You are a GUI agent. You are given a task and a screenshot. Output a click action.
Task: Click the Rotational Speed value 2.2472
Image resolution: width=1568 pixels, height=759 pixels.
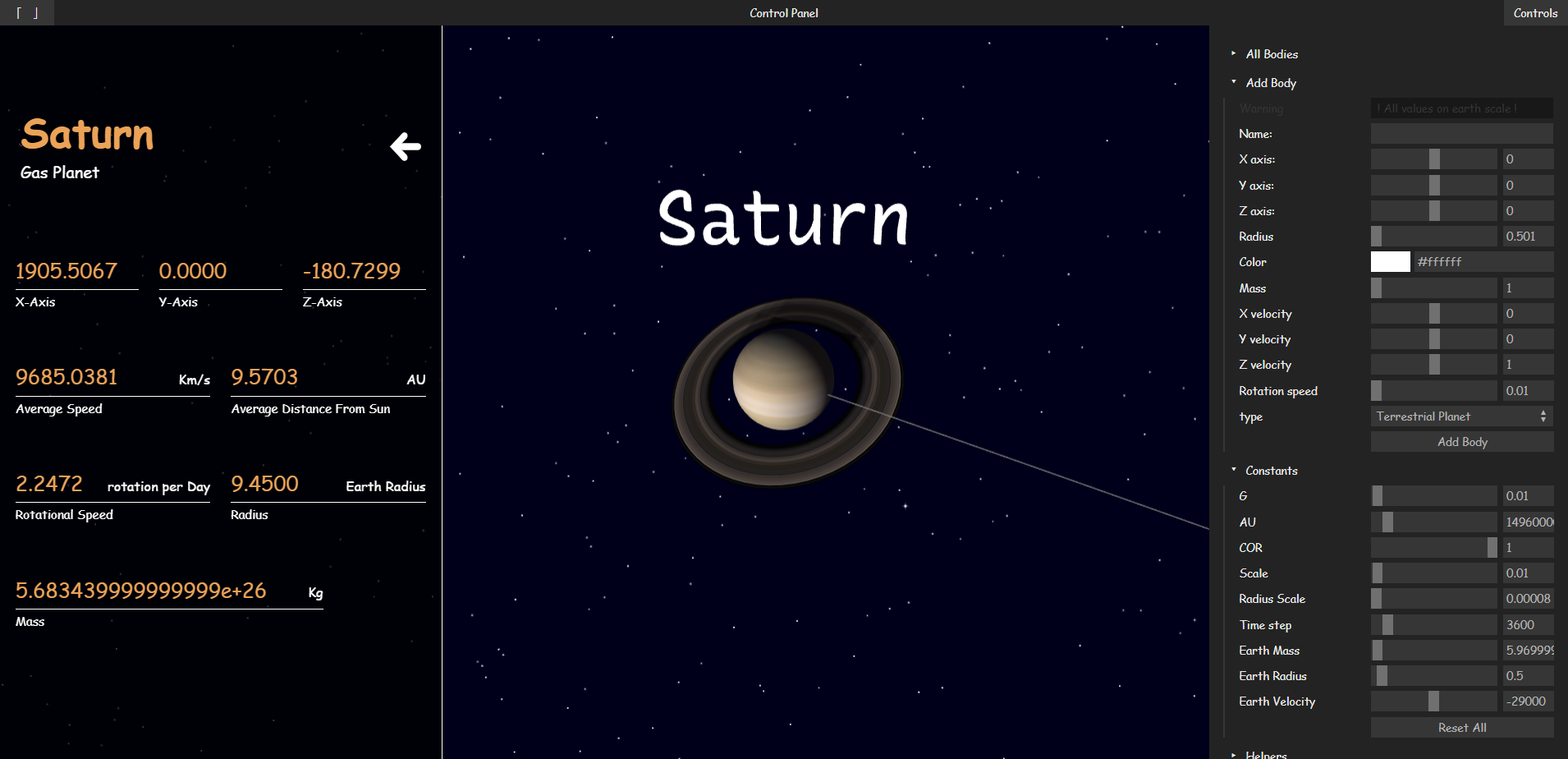click(x=49, y=484)
